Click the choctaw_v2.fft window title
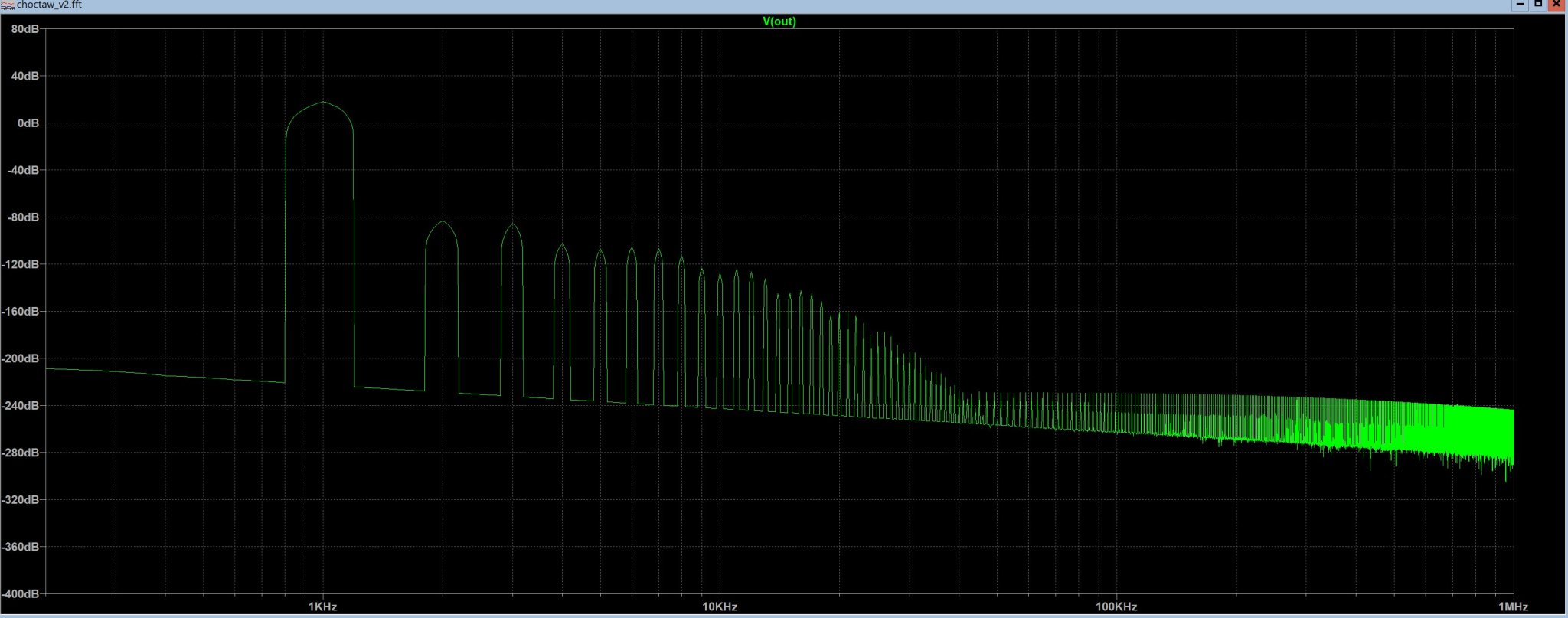 (x=49, y=5)
